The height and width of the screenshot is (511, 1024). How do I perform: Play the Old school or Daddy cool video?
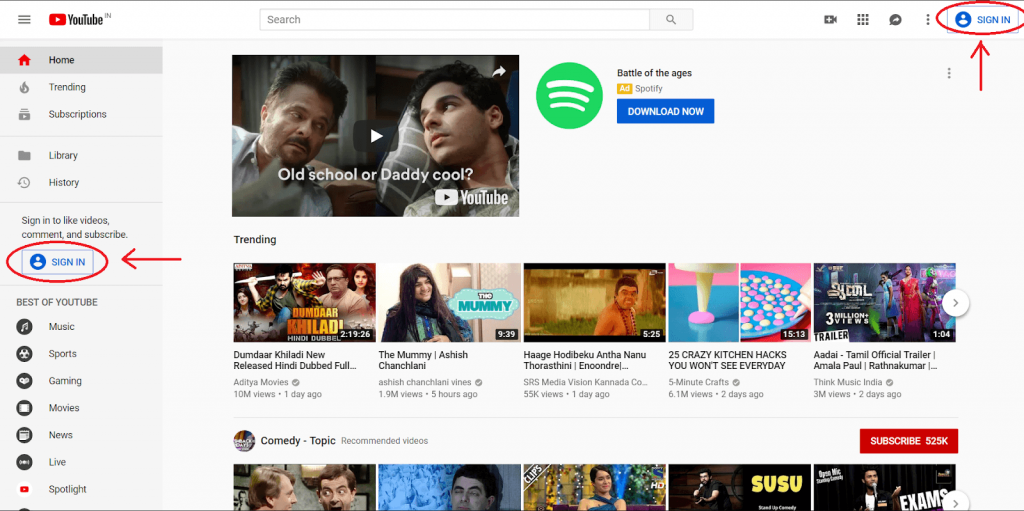376,136
